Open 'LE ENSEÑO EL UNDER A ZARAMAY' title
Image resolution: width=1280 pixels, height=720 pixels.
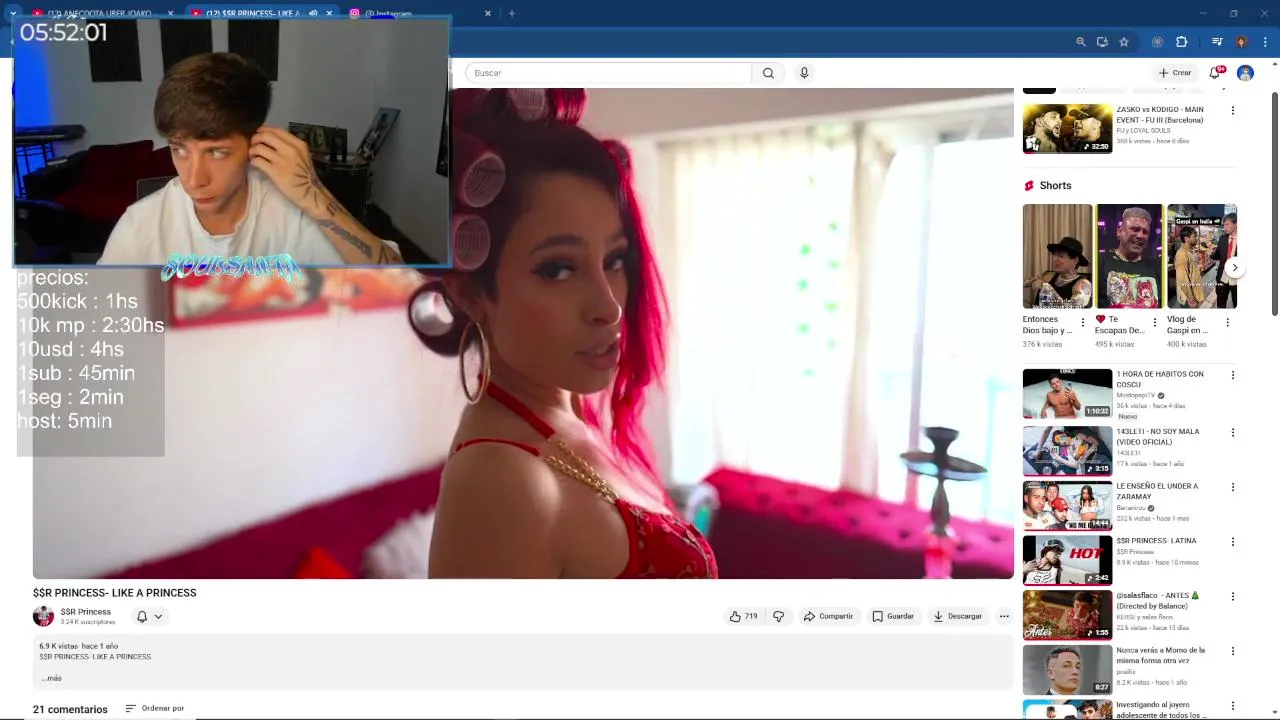point(1156,491)
